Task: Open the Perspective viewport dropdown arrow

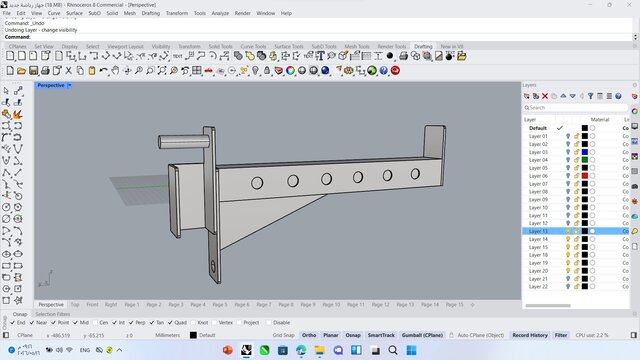Action: click(69, 85)
